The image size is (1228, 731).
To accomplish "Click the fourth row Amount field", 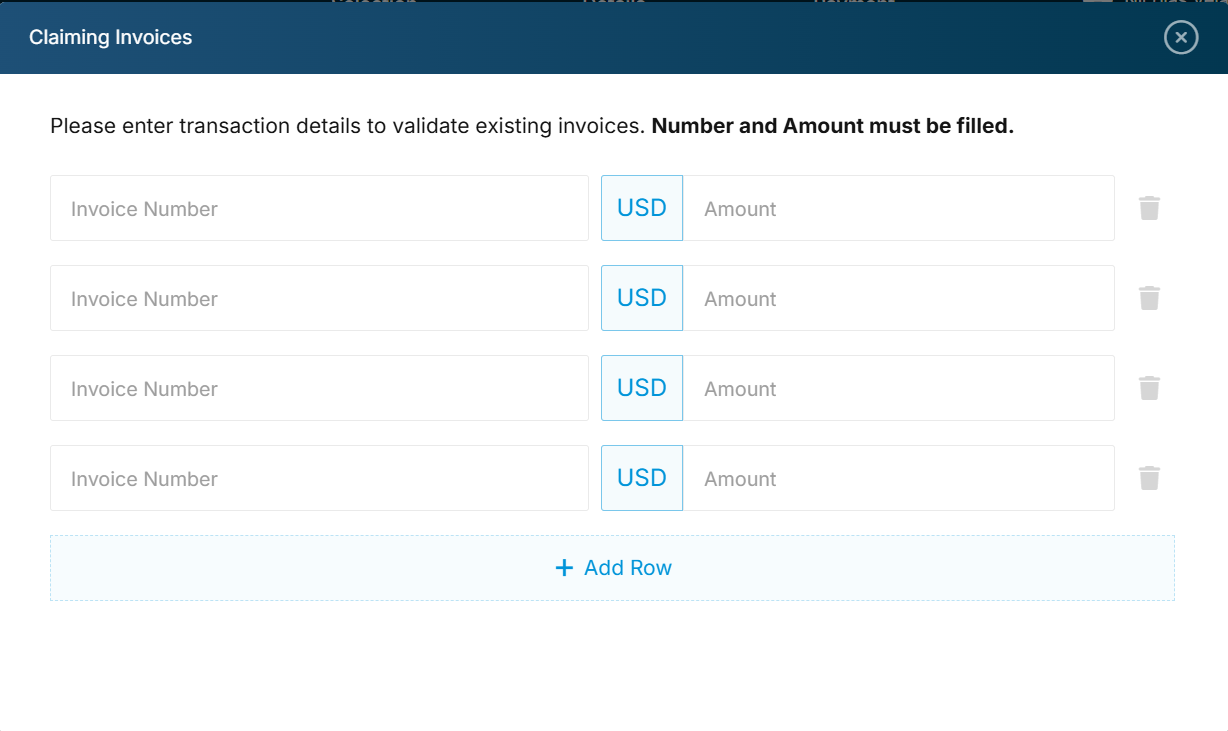I will 898,478.
